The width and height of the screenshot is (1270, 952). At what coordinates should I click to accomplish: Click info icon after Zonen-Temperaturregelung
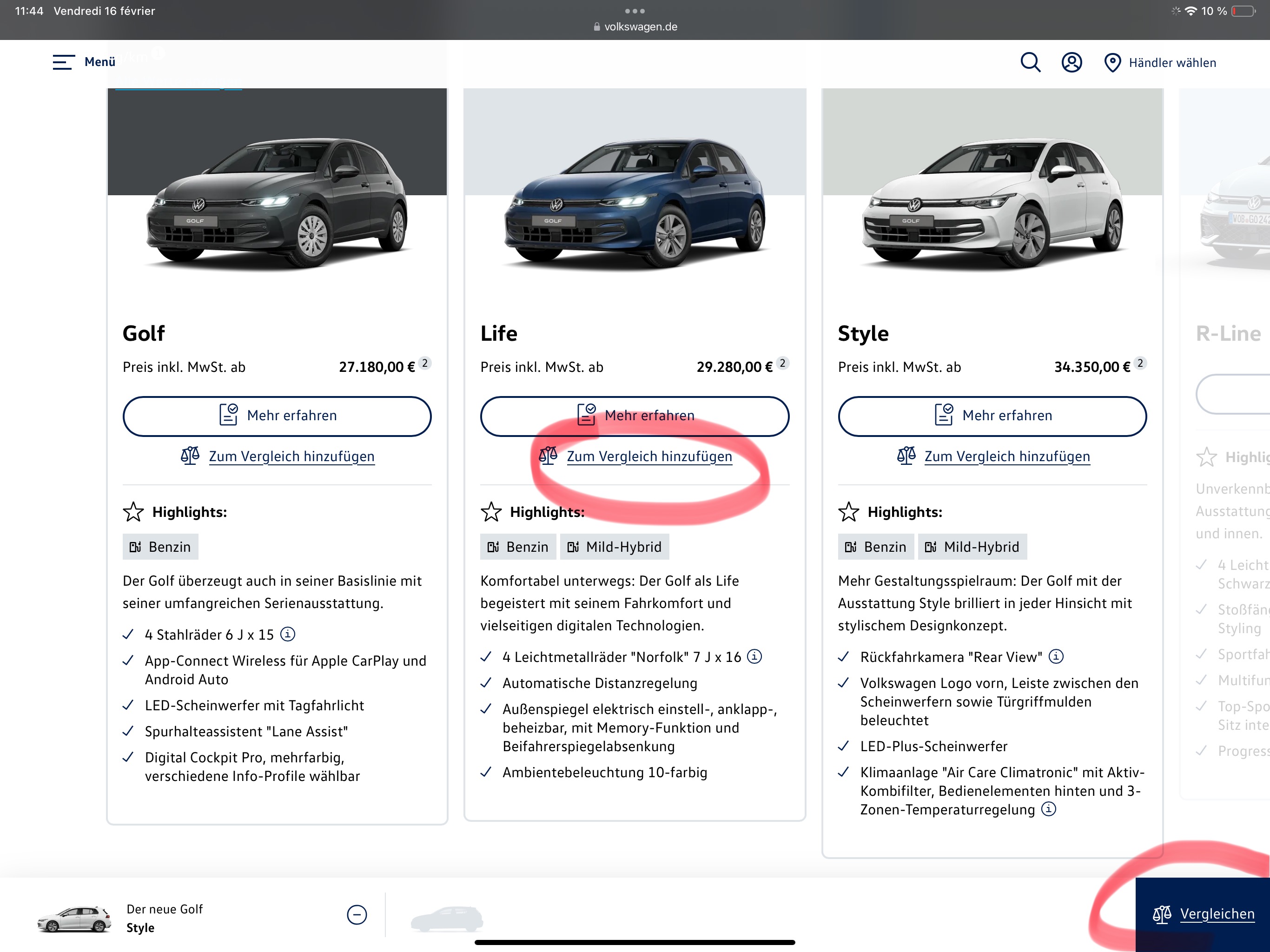[1048, 809]
